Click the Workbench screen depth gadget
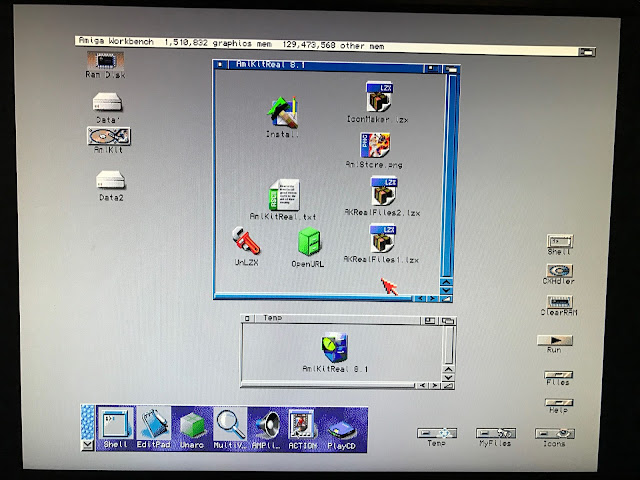640x480 pixels. pos(587,52)
